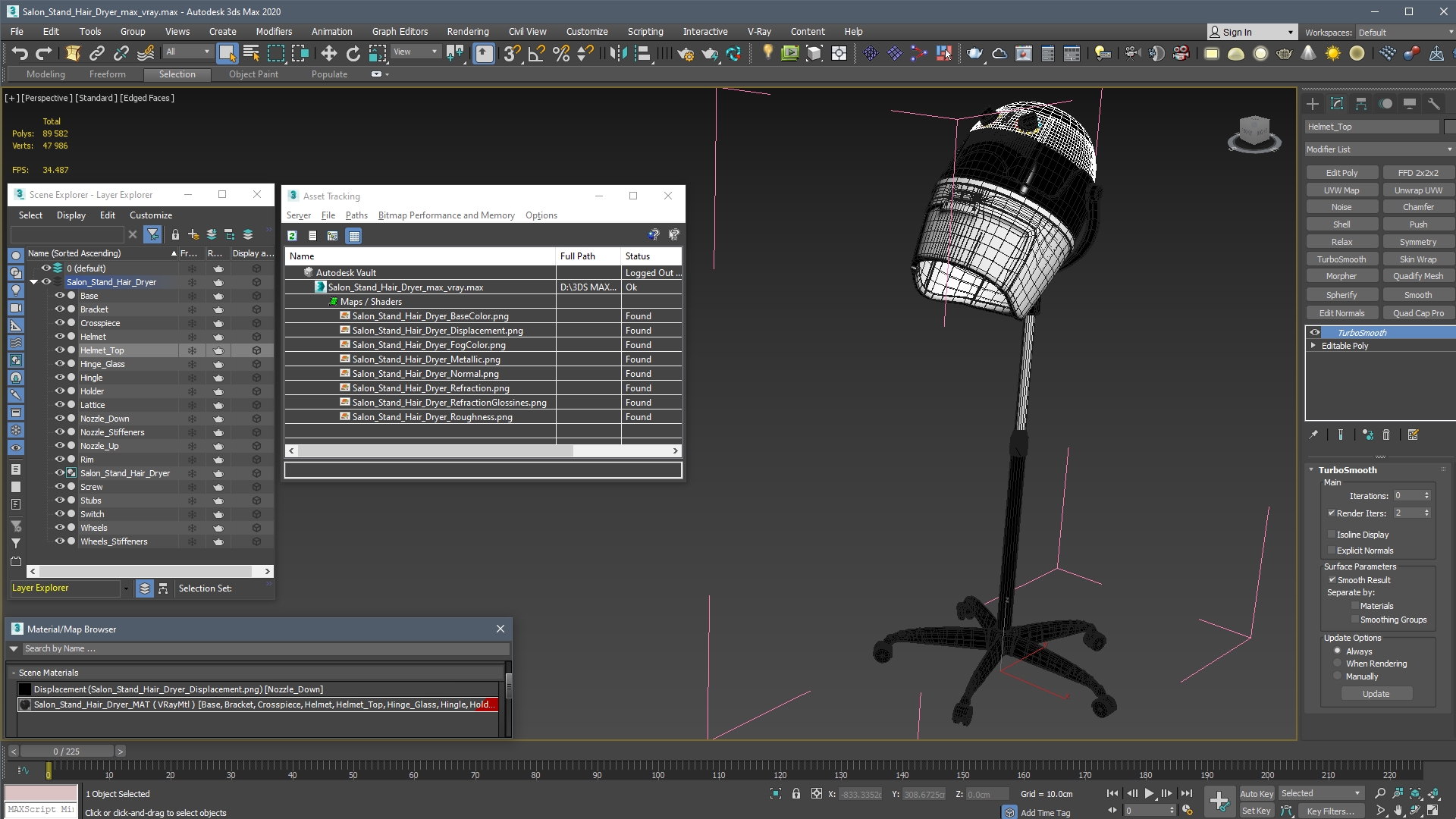Switch Asset Tracking to table view icon

tap(354, 236)
